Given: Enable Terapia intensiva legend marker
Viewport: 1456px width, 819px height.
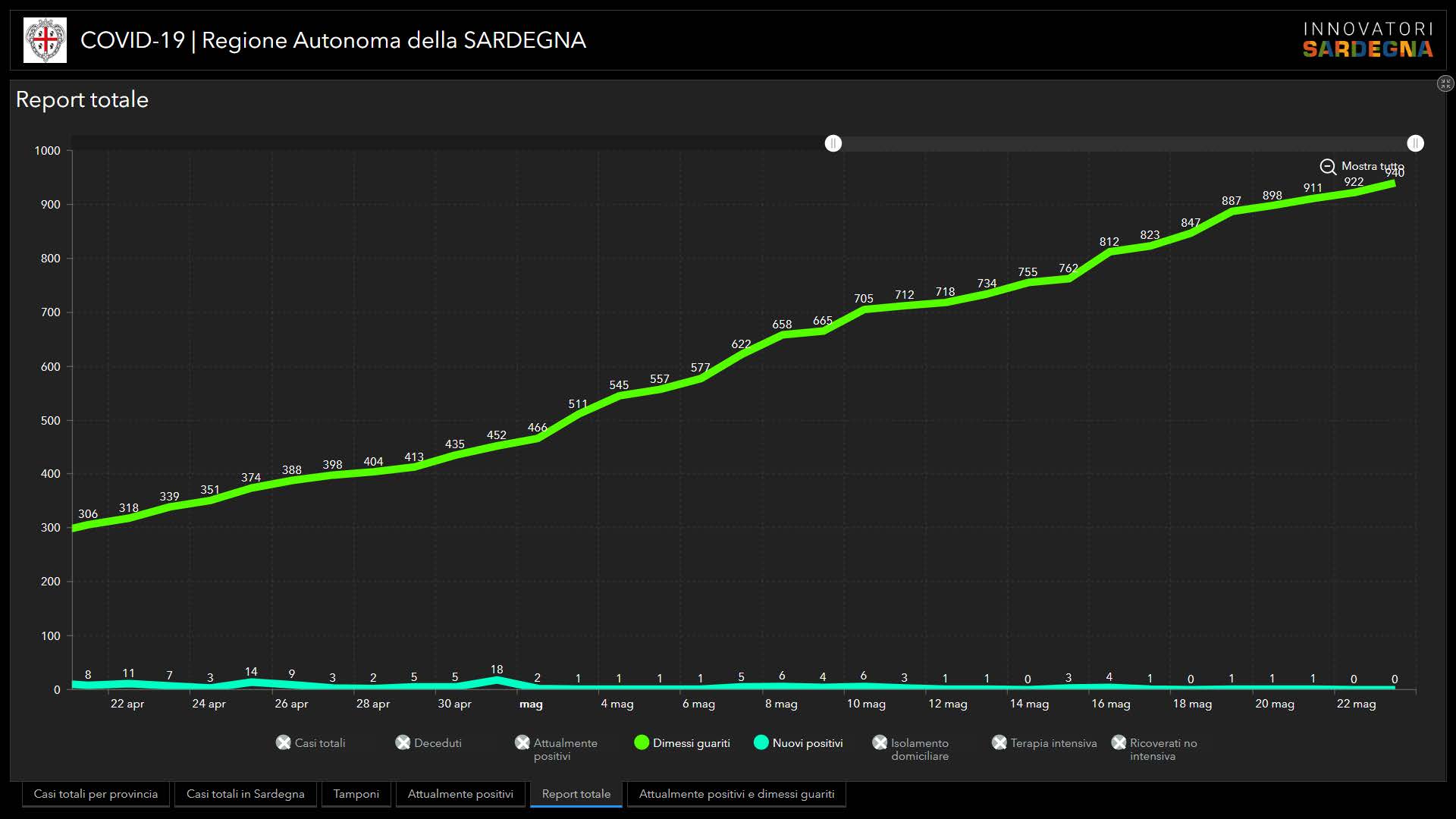Looking at the screenshot, I should pos(999,743).
